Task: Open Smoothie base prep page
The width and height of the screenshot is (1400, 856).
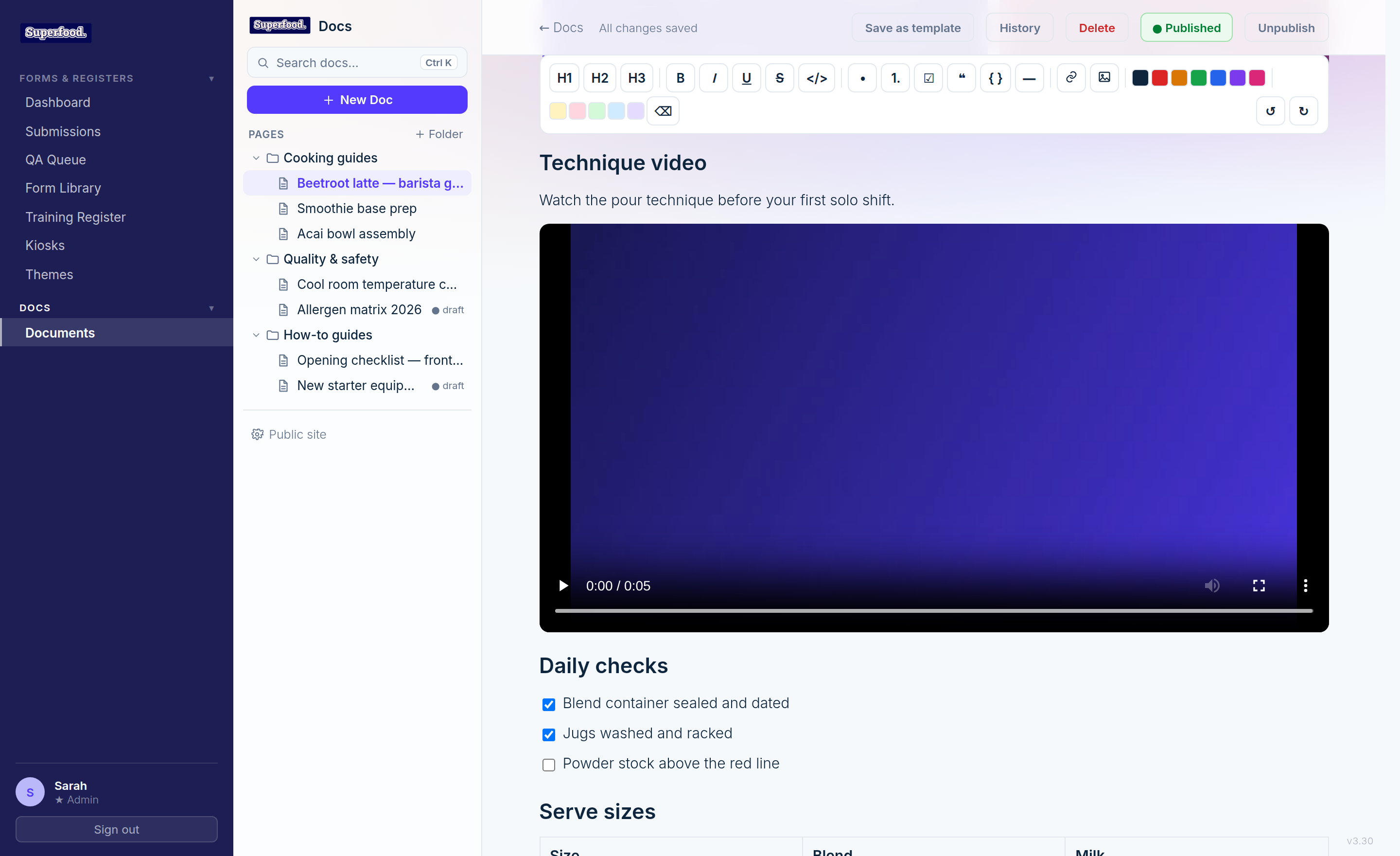Action: coord(357,209)
